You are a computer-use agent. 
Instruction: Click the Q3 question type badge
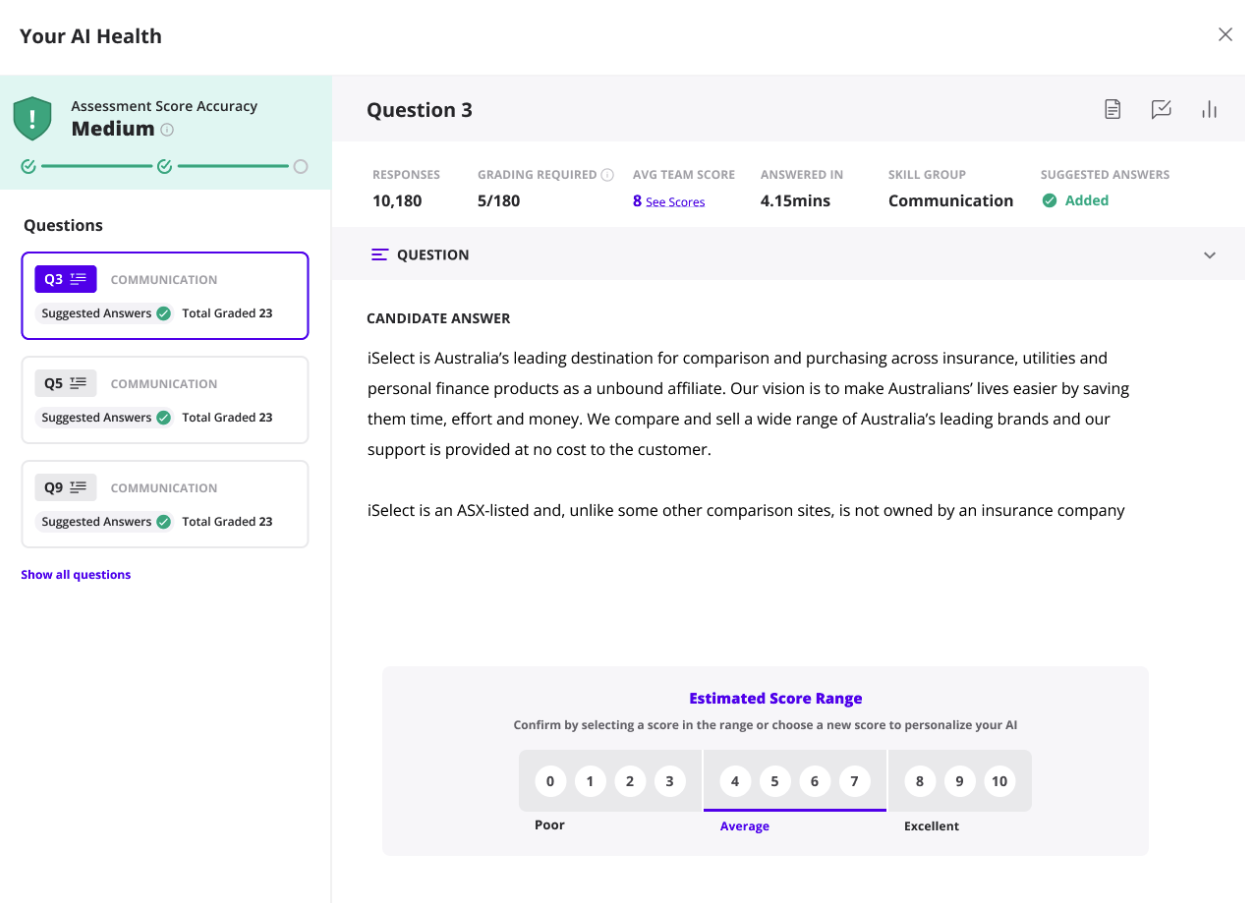point(65,279)
